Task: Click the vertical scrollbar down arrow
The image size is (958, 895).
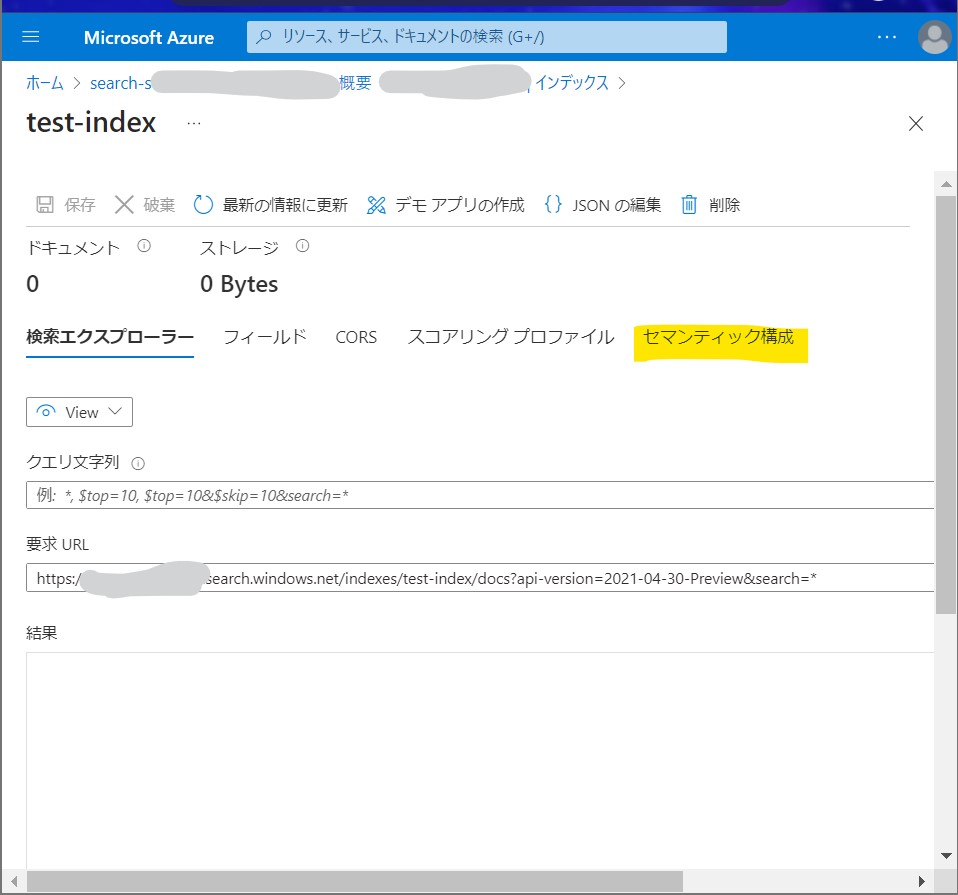Action: pos(946,856)
